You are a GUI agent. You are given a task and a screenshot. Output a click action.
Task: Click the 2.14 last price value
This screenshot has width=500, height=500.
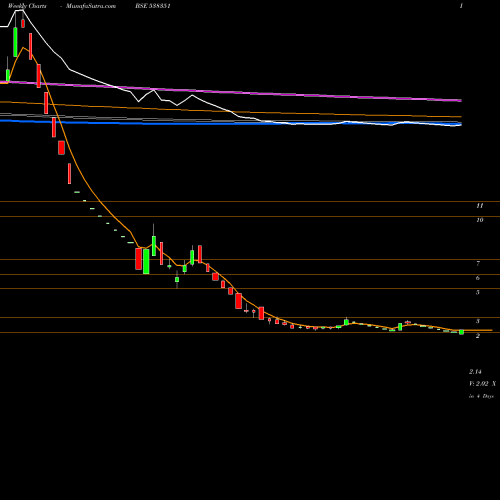[475, 371]
